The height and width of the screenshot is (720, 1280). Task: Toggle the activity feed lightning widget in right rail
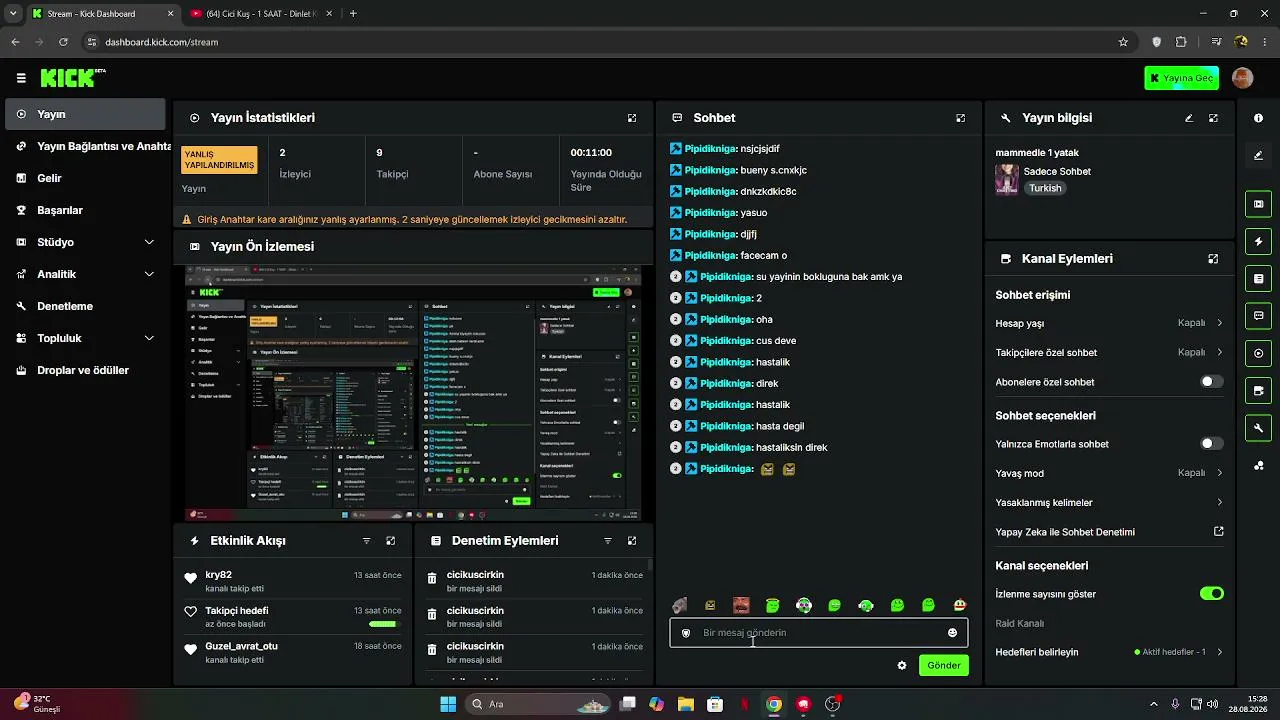1258,242
